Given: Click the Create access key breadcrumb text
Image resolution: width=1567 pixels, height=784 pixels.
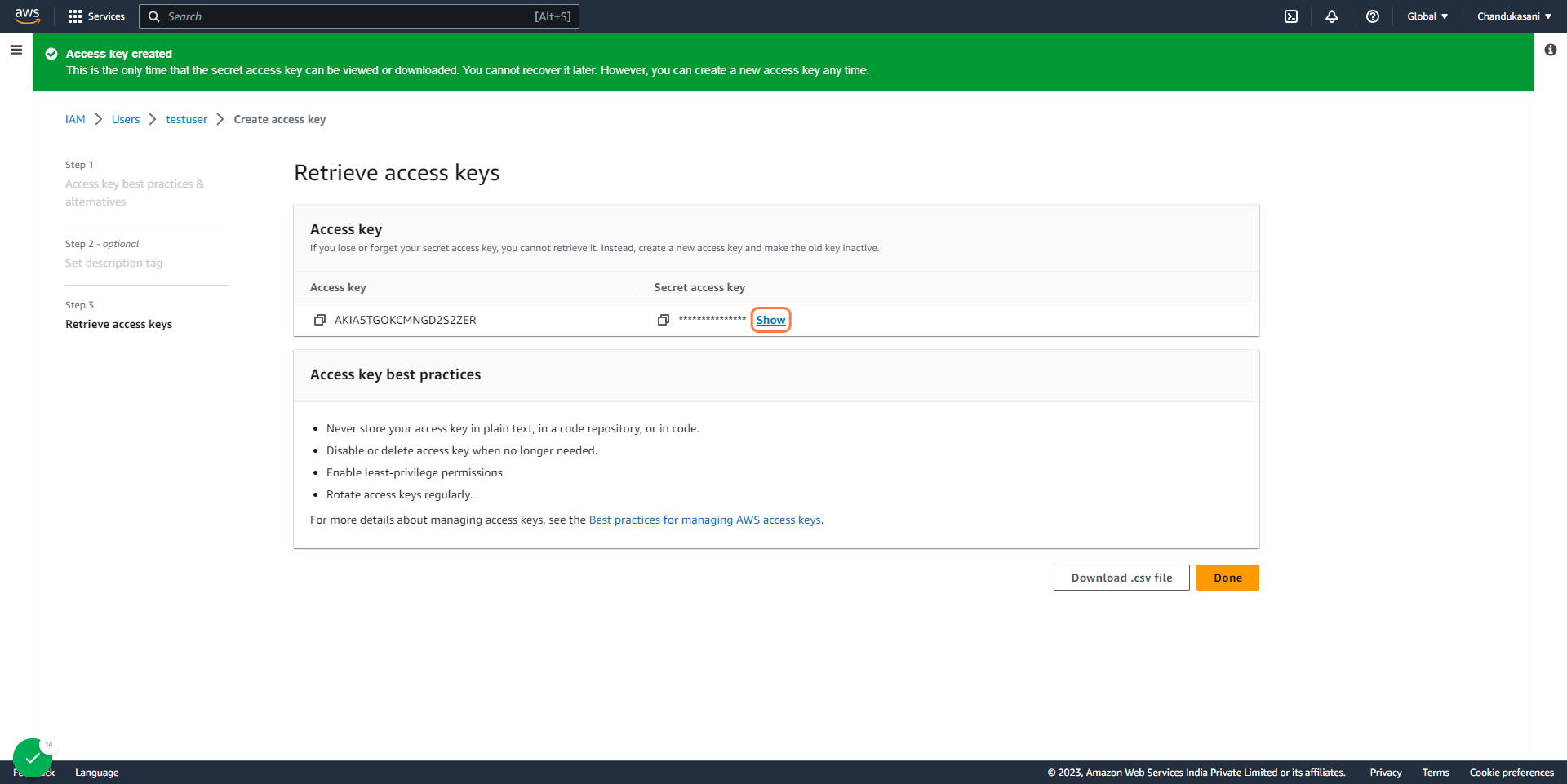Looking at the screenshot, I should coord(279,119).
